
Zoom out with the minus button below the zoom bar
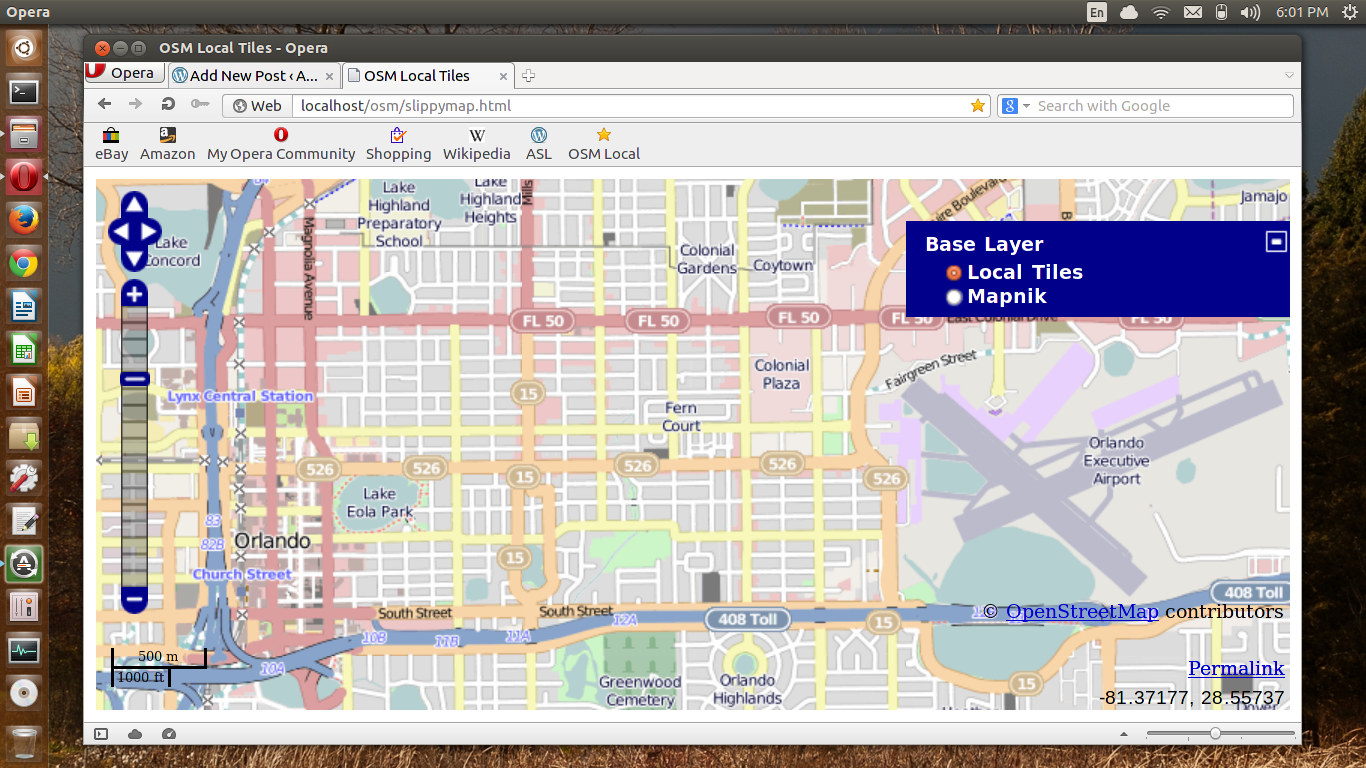tap(135, 599)
